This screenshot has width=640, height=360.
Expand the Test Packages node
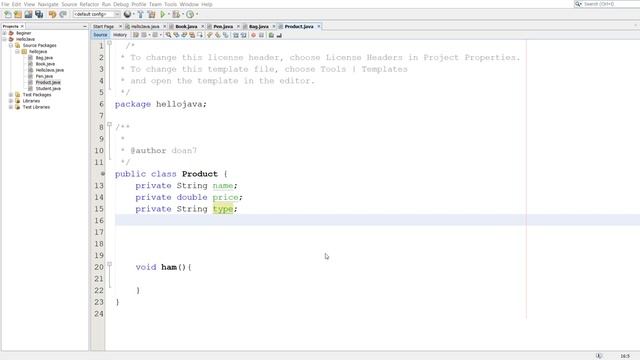[x=11, y=95]
